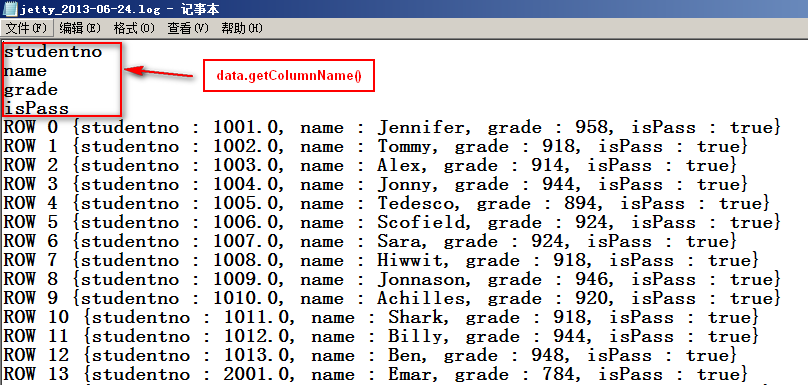Click the 'studentno' header line

(53, 52)
